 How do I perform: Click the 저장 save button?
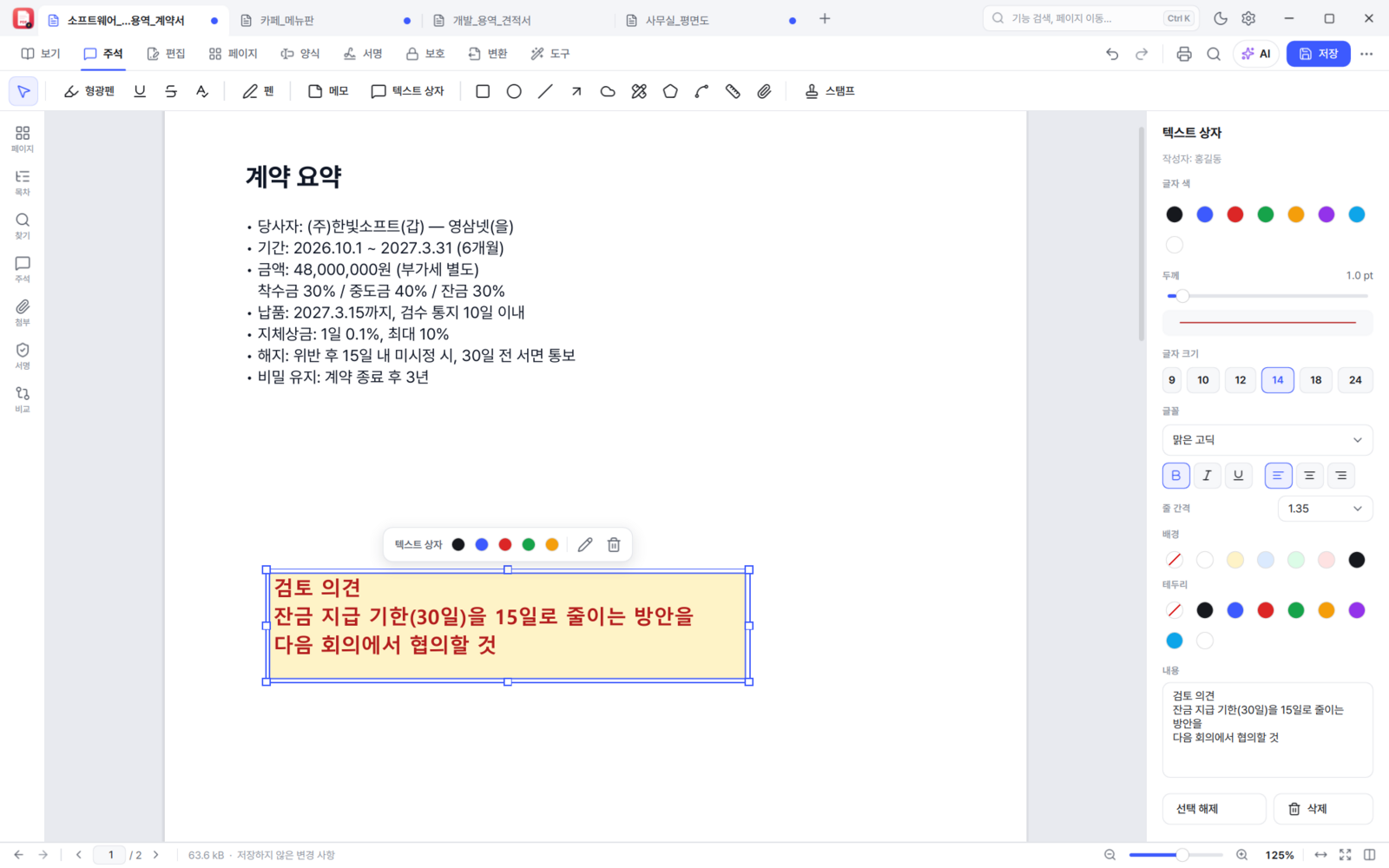point(1318,54)
